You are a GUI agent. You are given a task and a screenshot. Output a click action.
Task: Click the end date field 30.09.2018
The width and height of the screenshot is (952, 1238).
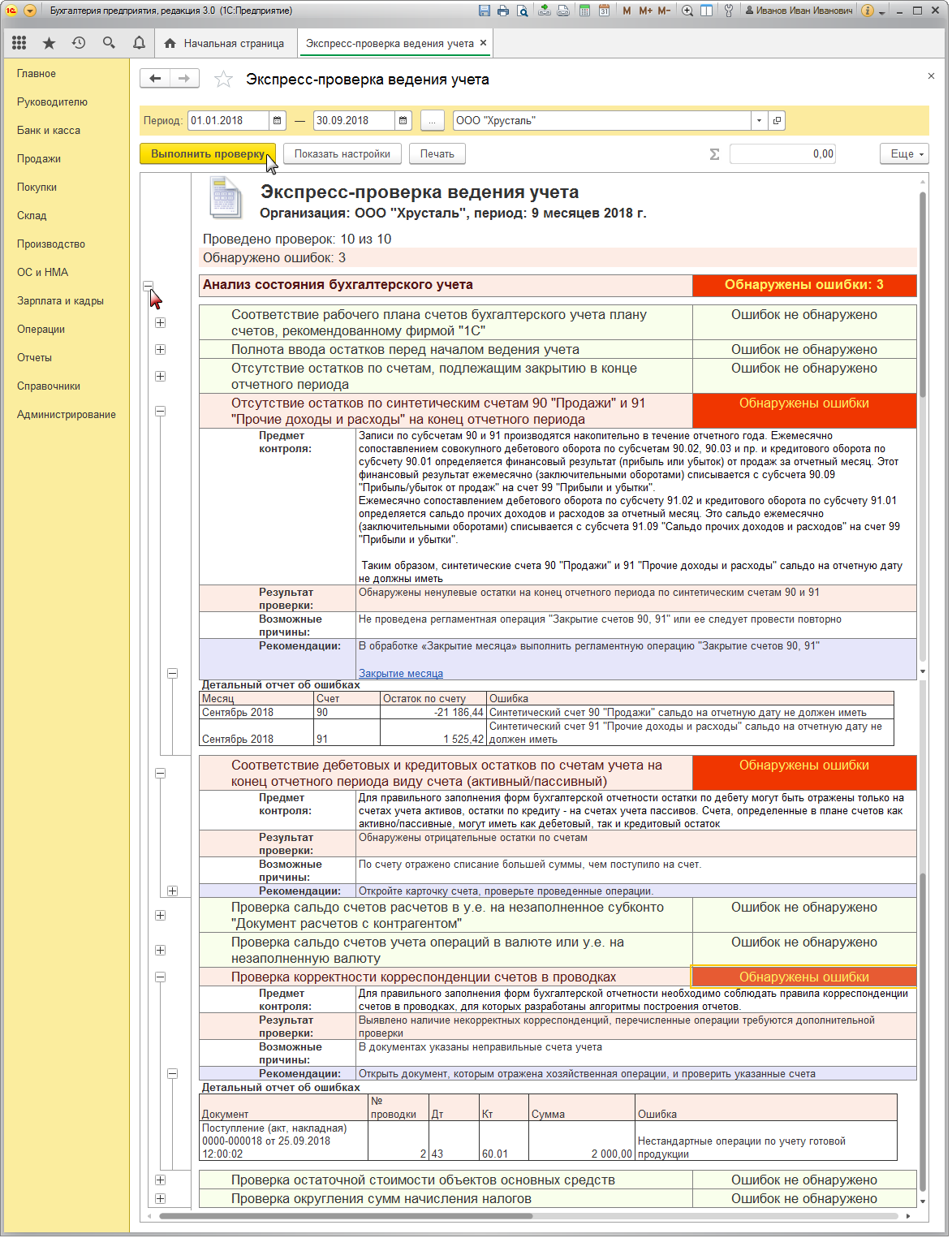pyautogui.click(x=354, y=120)
